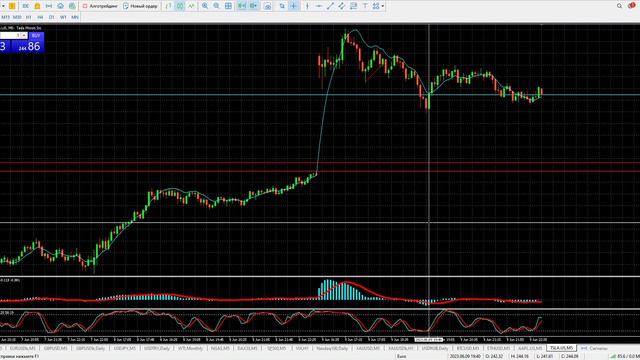The image size is (640, 360).
Task: Select the vertical line drawing tool
Action: [x=307, y=6]
